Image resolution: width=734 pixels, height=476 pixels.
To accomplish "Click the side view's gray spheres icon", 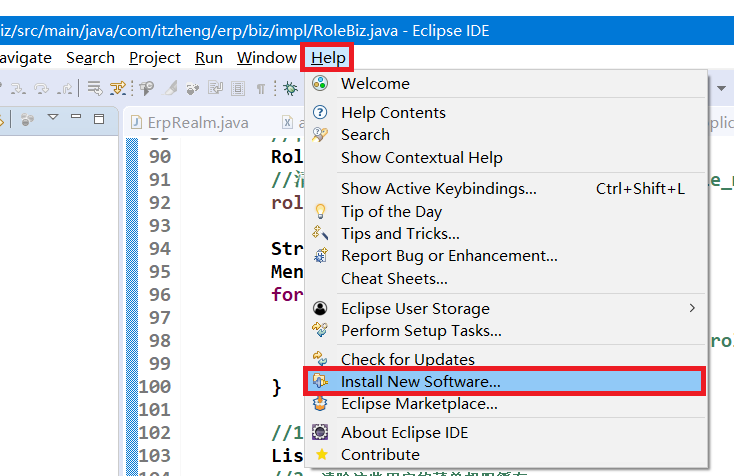I will [27, 120].
